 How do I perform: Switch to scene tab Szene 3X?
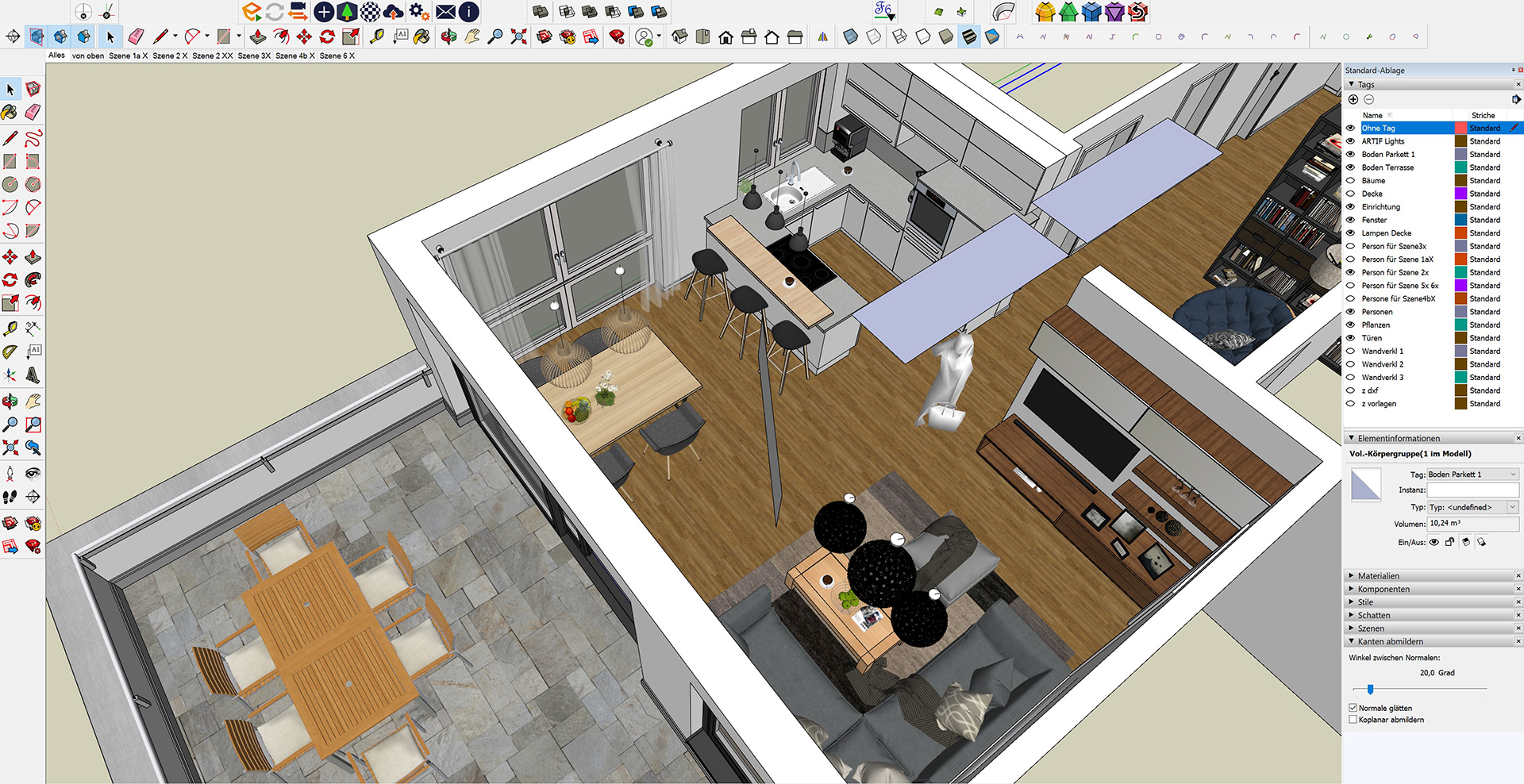(x=254, y=56)
